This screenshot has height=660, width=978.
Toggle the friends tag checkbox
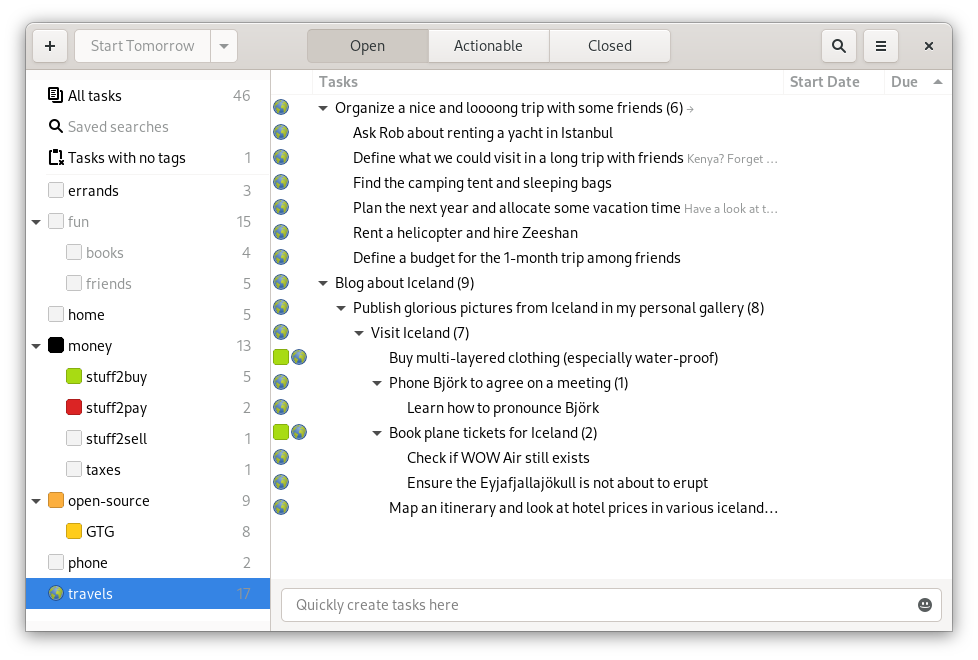click(x=74, y=283)
